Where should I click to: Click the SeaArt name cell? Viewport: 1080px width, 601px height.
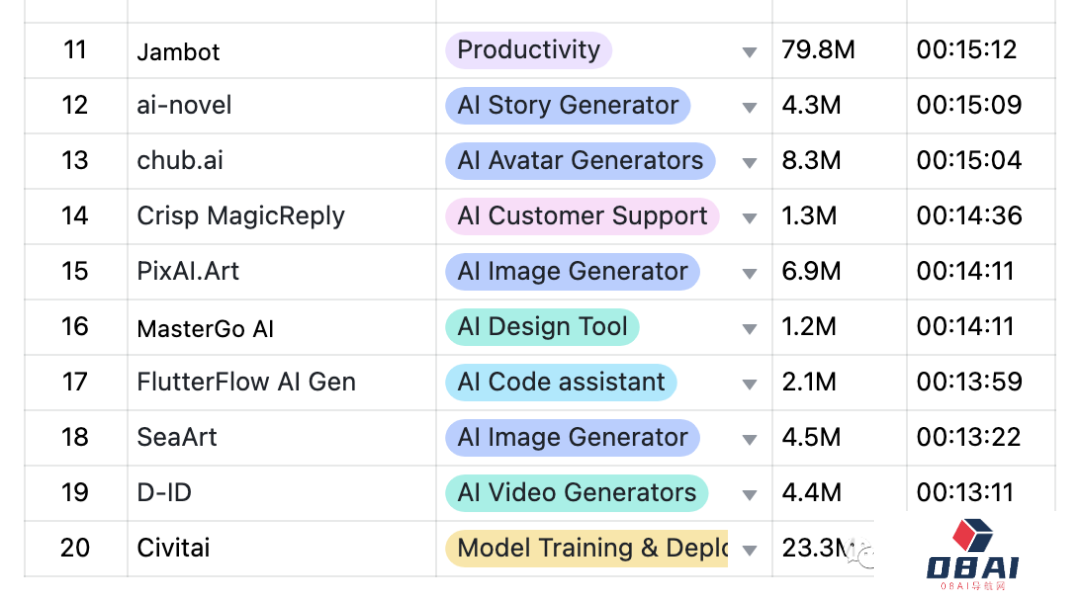click(282, 438)
